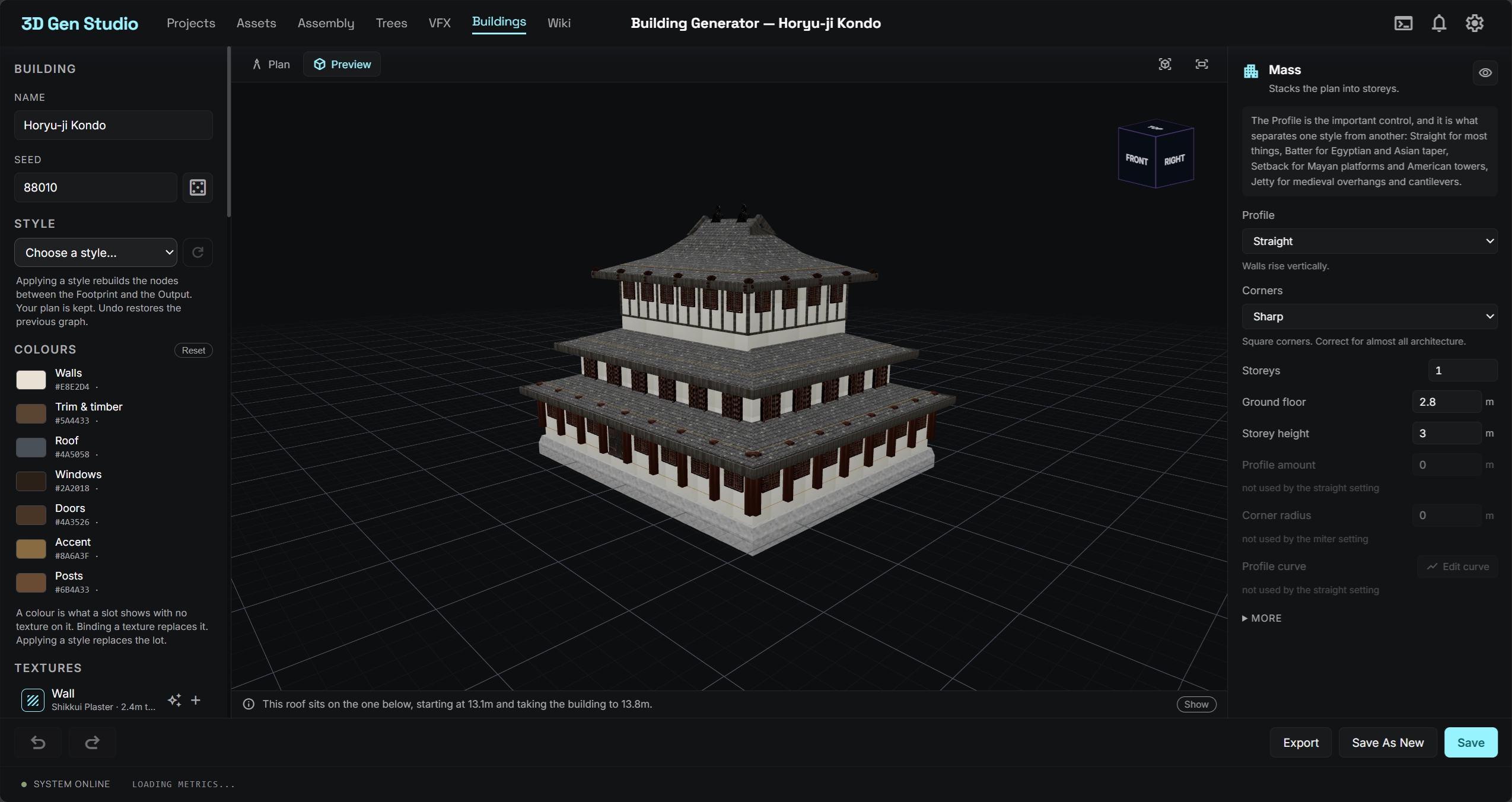This screenshot has width=1512, height=802.
Task: Open the Posts colour swatch
Action: [31, 583]
